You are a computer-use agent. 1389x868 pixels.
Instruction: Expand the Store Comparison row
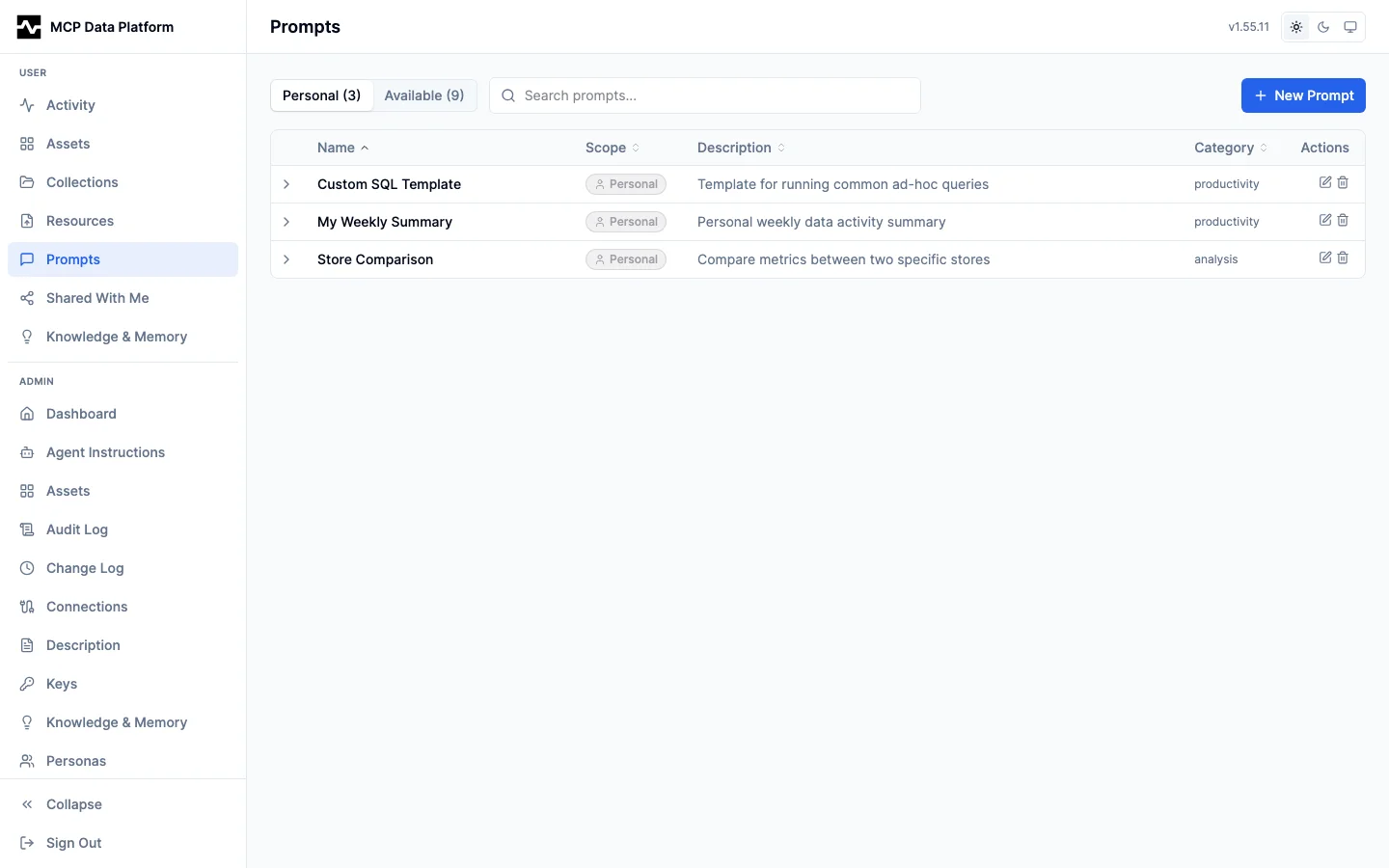click(x=286, y=259)
